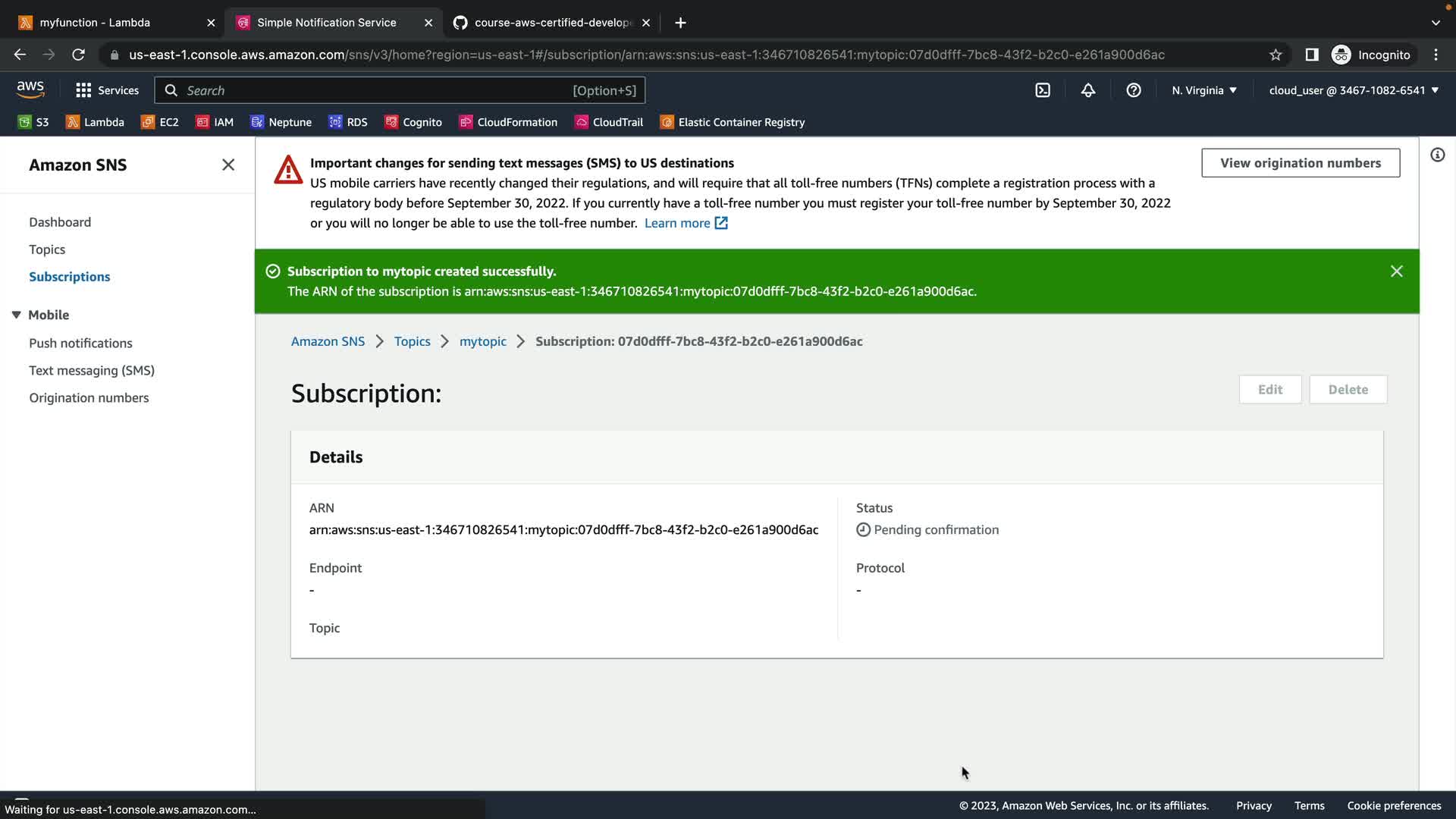Viewport: 1456px width, 819px height.
Task: Click the AWS logo home icon
Action: pyautogui.click(x=30, y=89)
